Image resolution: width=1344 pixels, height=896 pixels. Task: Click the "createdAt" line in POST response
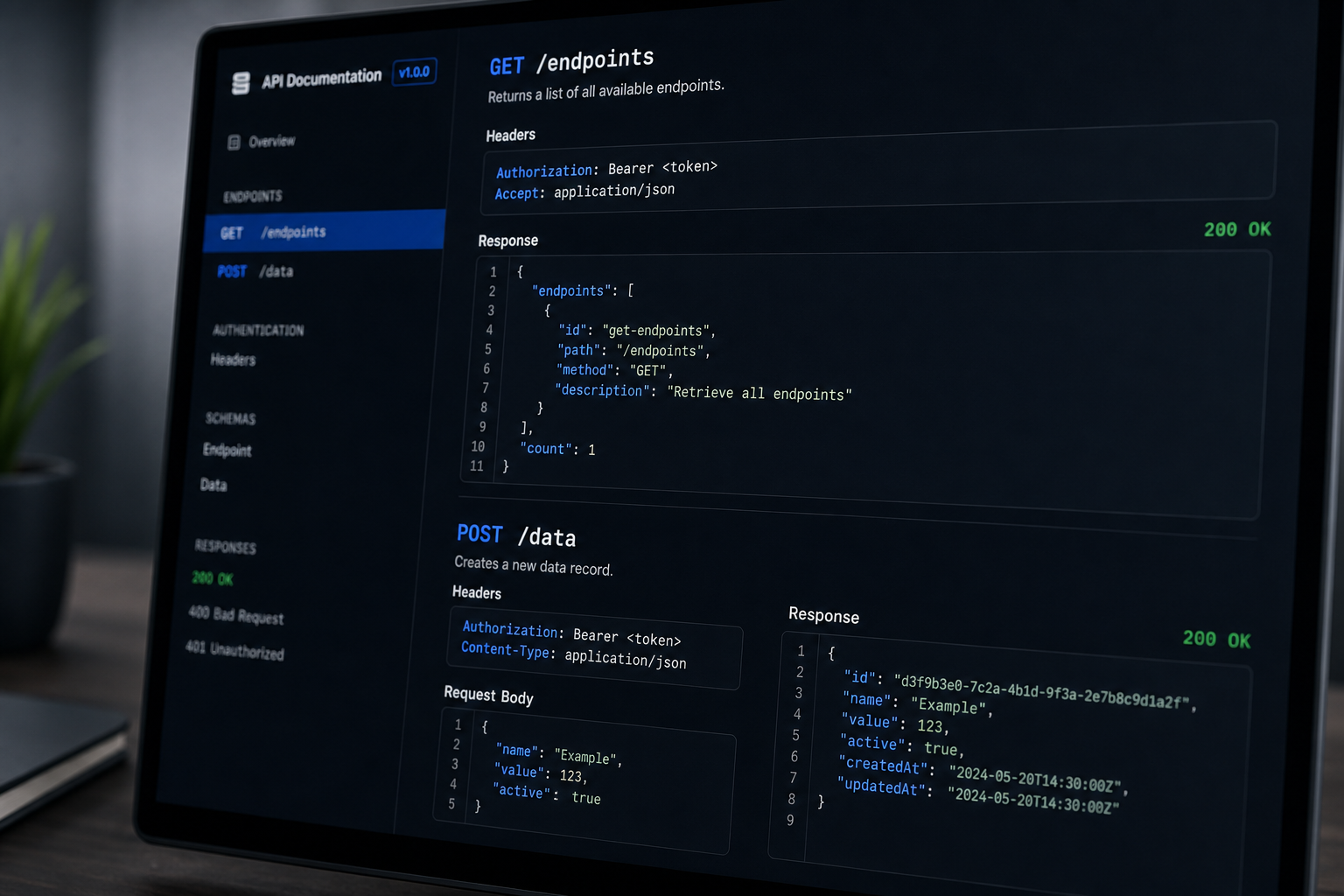point(983,774)
